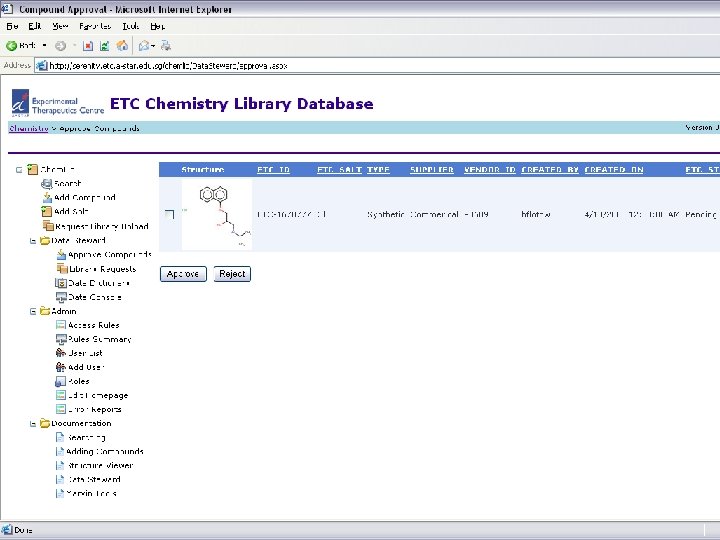The image size is (720, 540).
Task: Click the Library Requests tree icon
Action: pos(62,269)
